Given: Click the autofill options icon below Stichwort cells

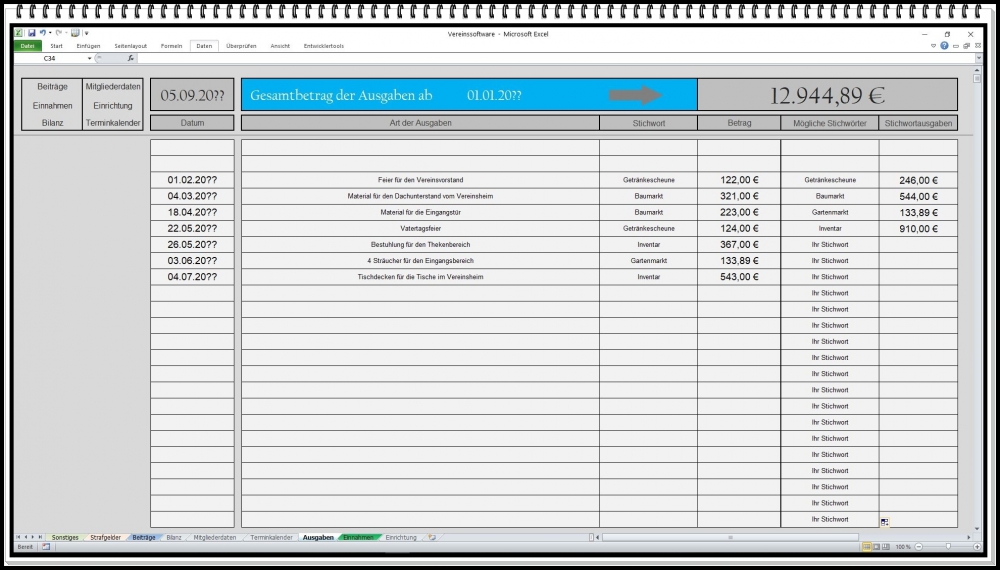Looking at the screenshot, I should pyautogui.click(x=884, y=522).
